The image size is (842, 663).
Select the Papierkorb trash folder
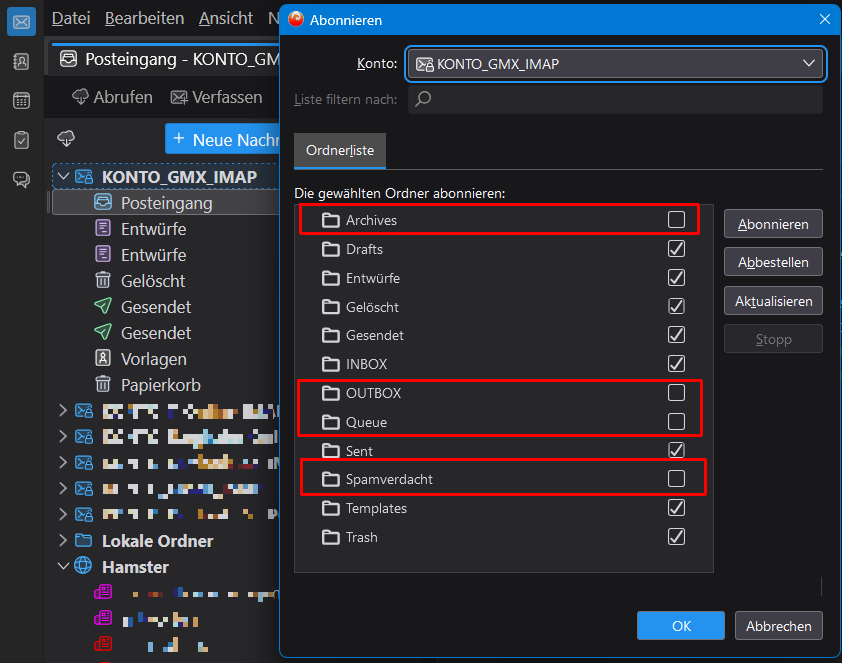tap(160, 385)
